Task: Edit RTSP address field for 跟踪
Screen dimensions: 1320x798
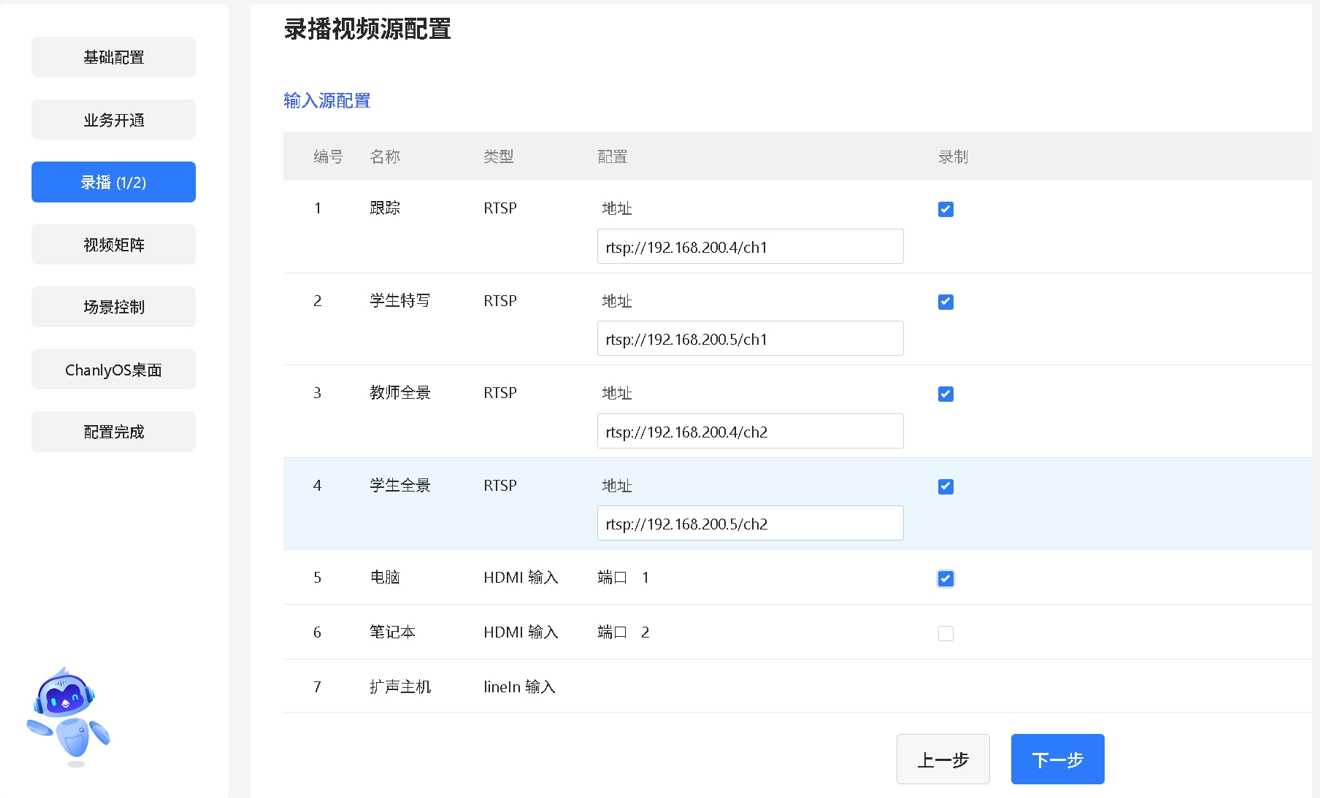Action: (750, 247)
